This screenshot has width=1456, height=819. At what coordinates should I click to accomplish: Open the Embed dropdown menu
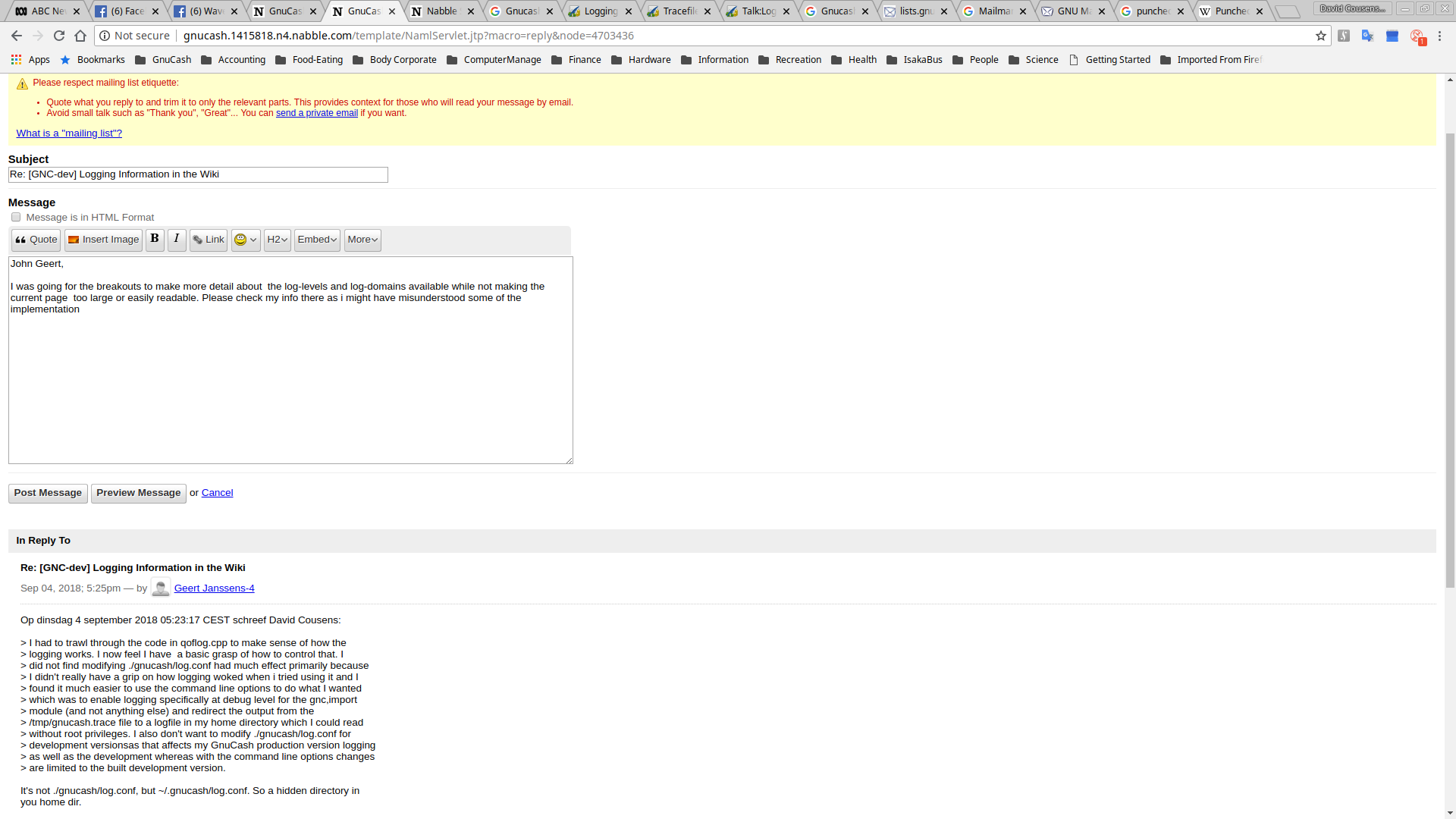click(317, 240)
